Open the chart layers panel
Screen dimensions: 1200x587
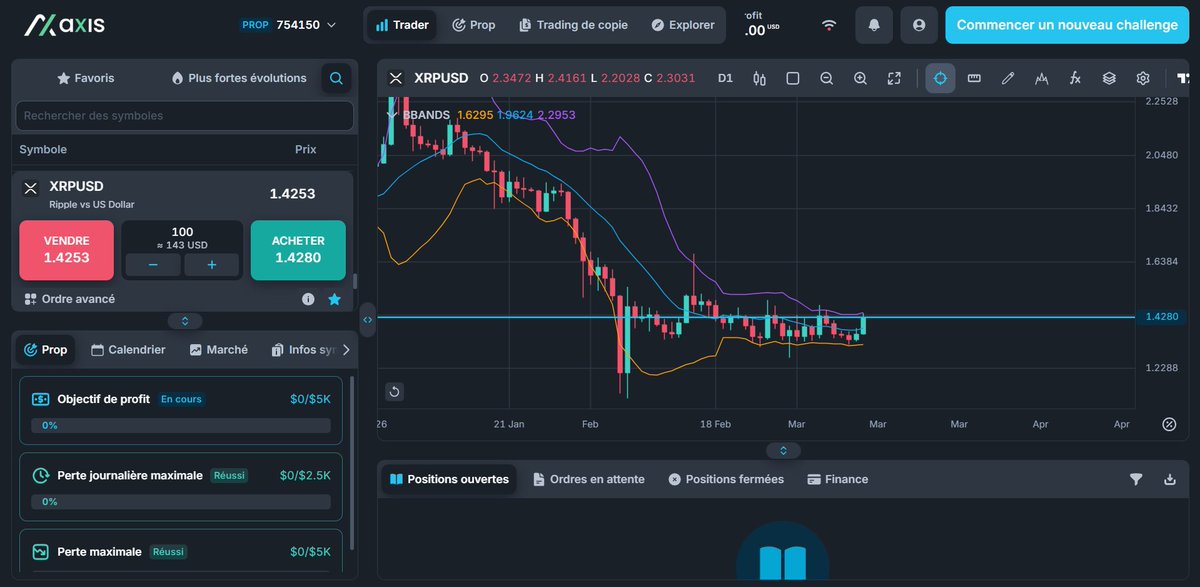1109,78
